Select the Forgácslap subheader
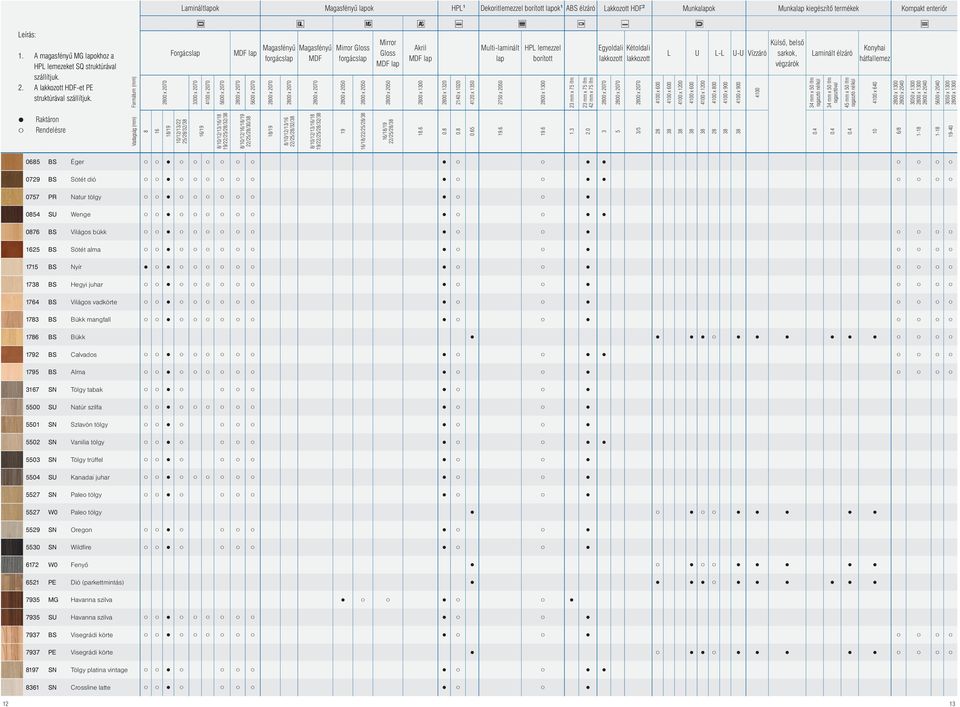This screenshot has height=707, width=960. [x=185, y=53]
